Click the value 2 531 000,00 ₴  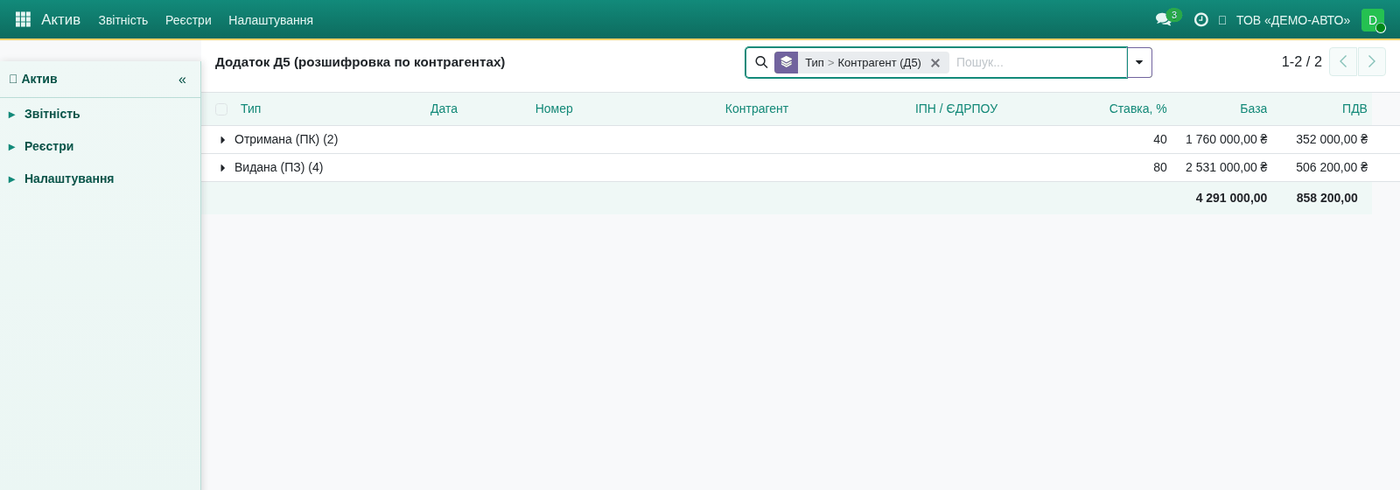(x=1226, y=168)
